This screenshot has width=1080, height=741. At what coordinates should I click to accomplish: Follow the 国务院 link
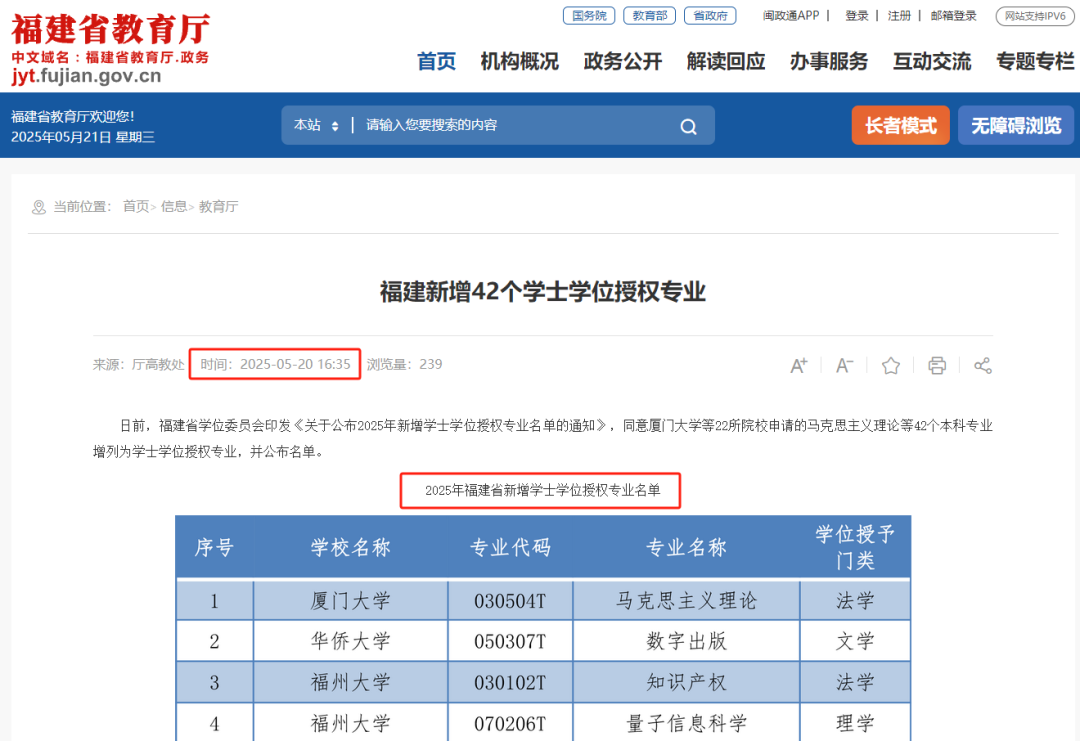tap(589, 15)
